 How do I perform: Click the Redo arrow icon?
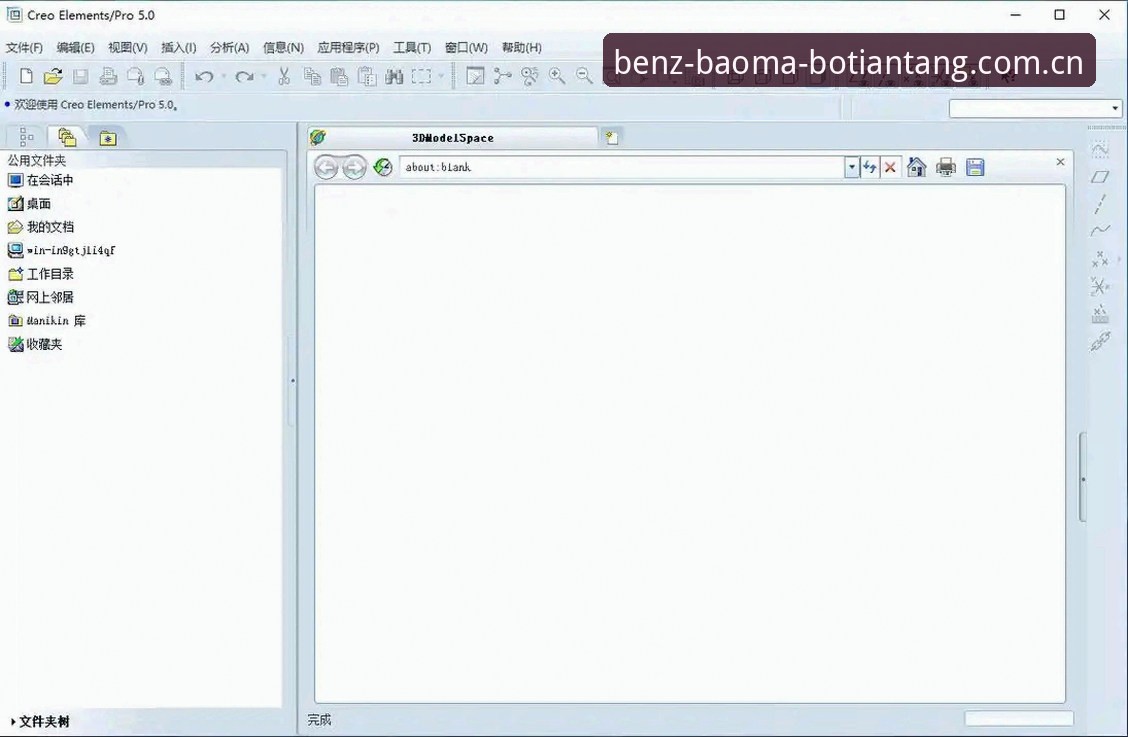coord(245,76)
